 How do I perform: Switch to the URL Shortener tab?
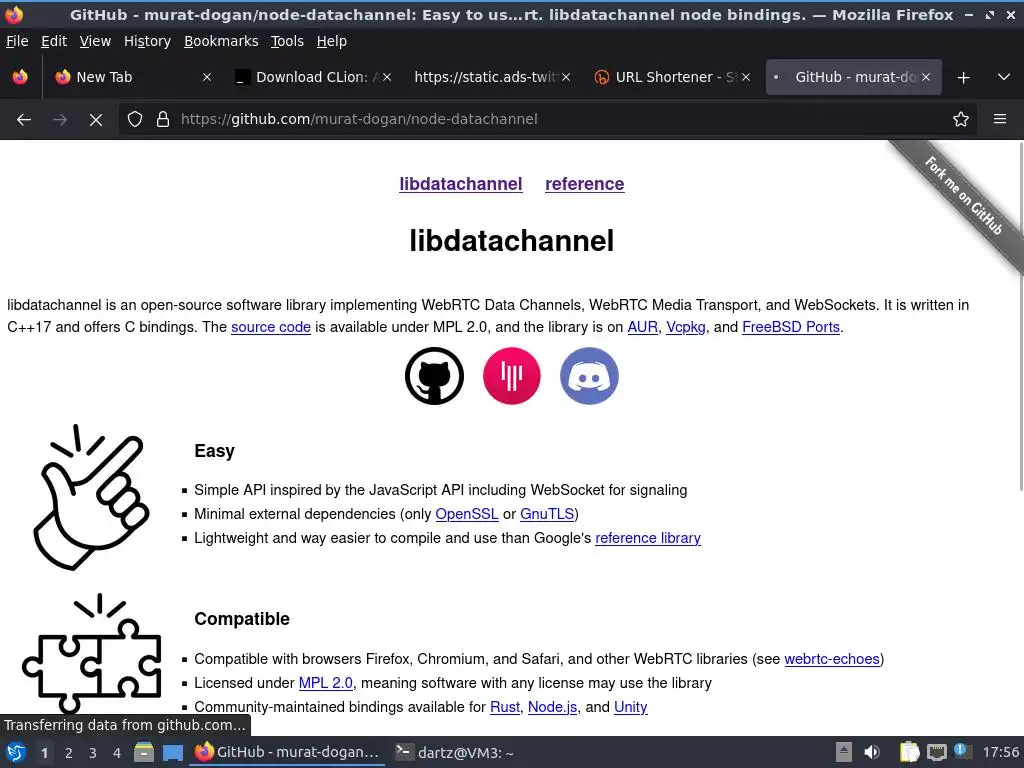673,77
